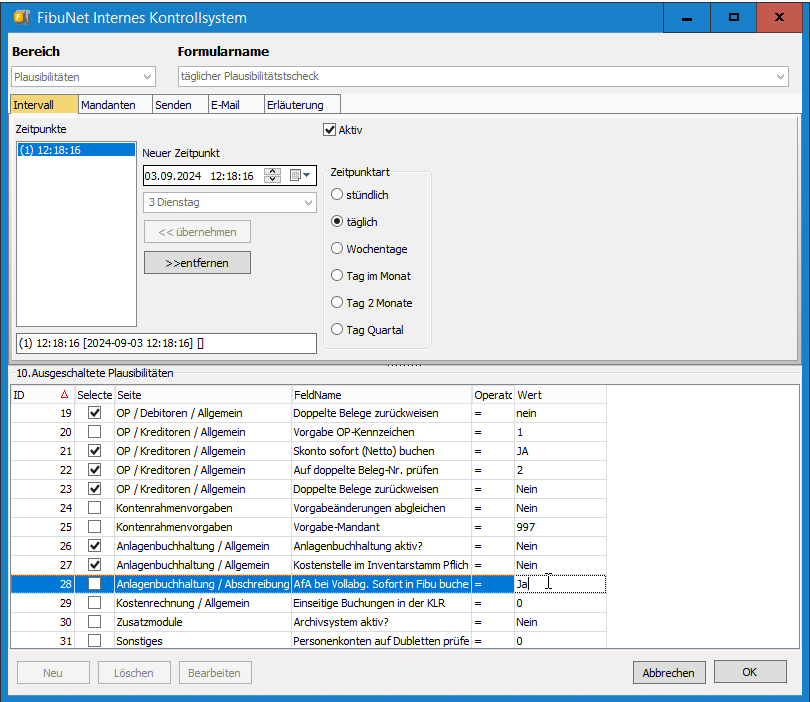The height and width of the screenshot is (702, 810).
Task: Click the Vorgabe-Mandant field name cell
Action: pyautogui.click(x=381, y=527)
